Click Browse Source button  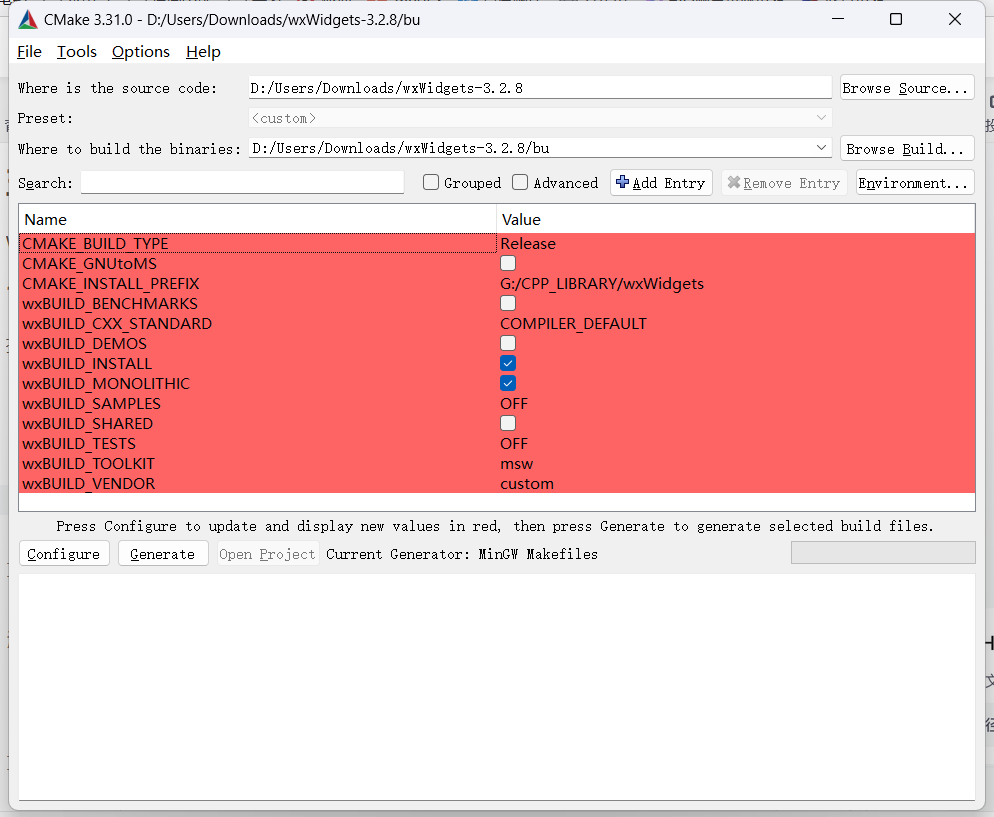point(906,87)
